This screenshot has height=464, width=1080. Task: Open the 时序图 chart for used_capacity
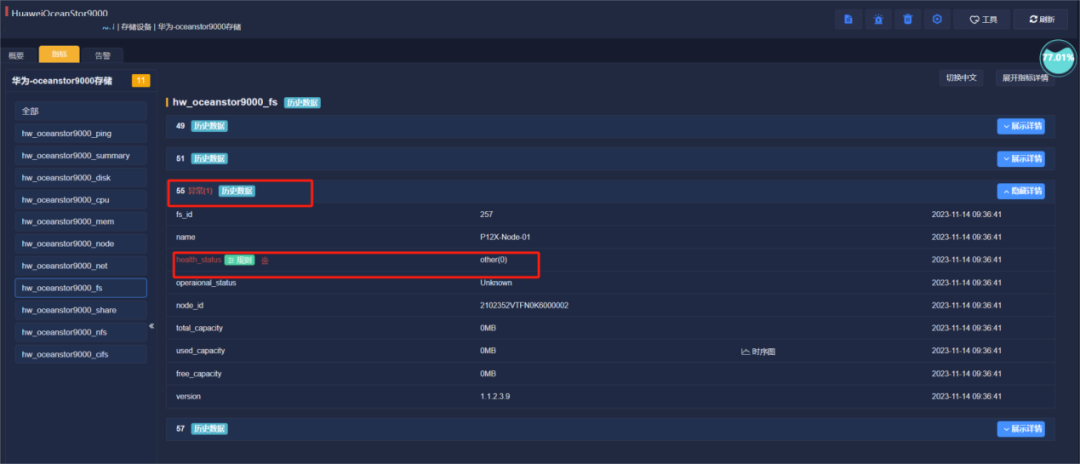pyautogui.click(x=758, y=352)
